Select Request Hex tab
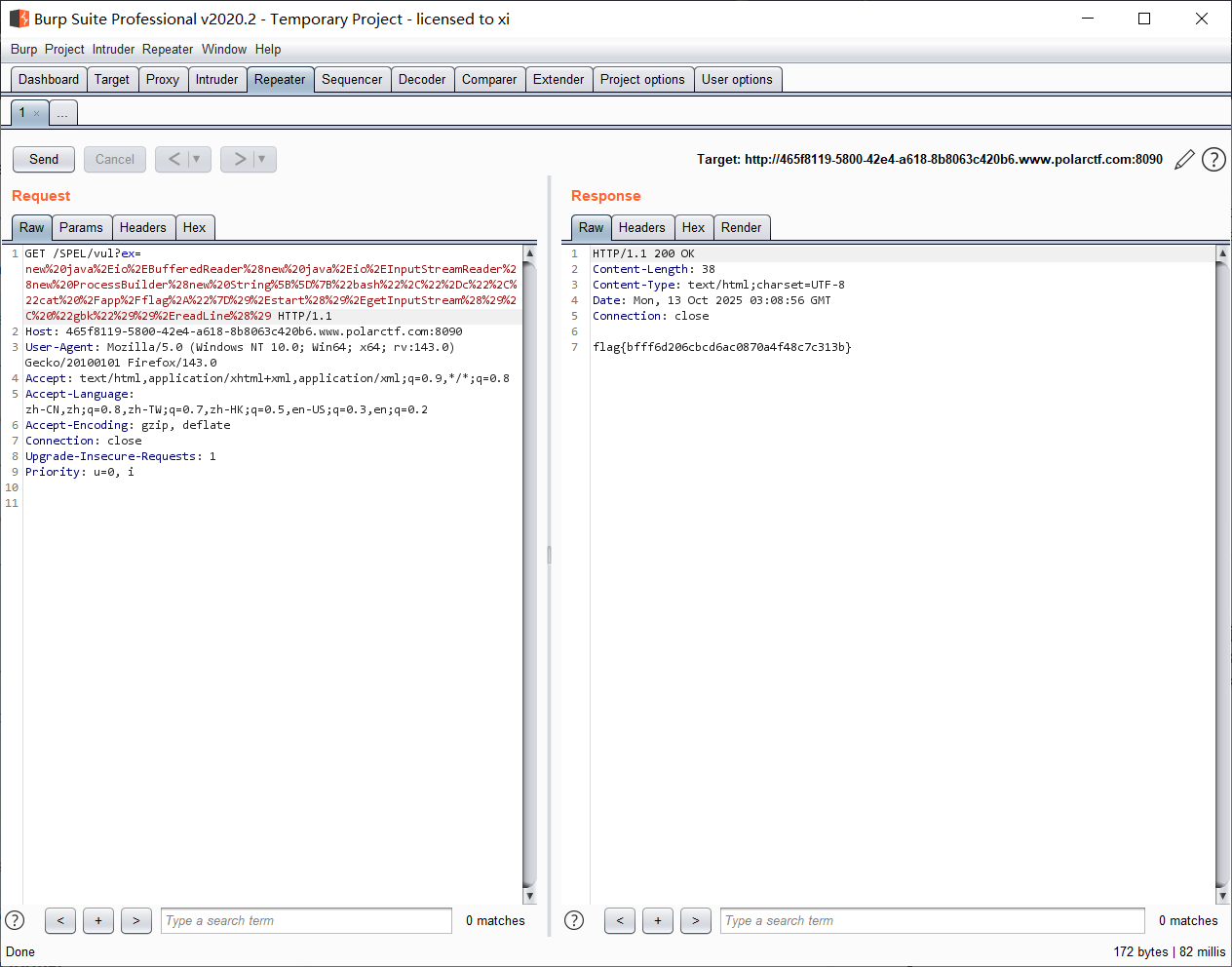Viewport: 1232px width, 967px height. [x=195, y=228]
